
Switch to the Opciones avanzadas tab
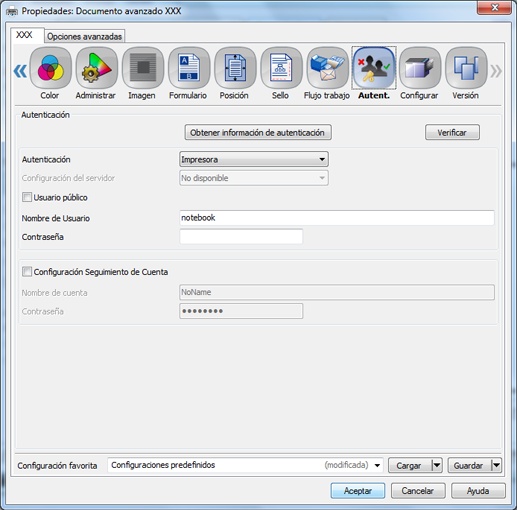pos(85,36)
